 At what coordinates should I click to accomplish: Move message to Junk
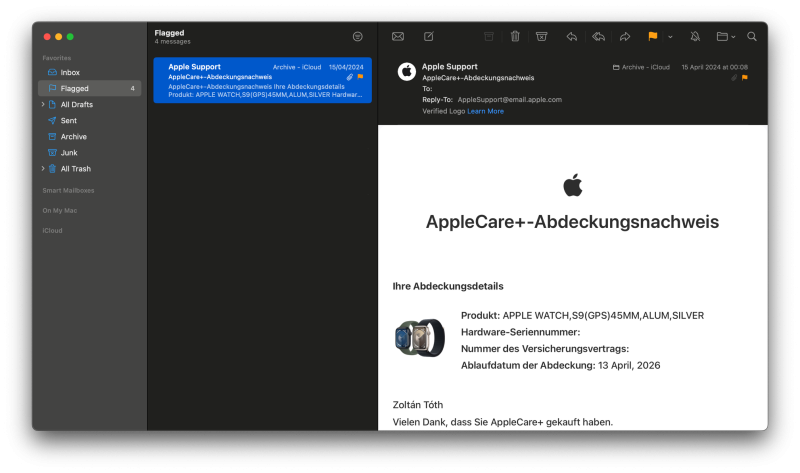coord(541,36)
